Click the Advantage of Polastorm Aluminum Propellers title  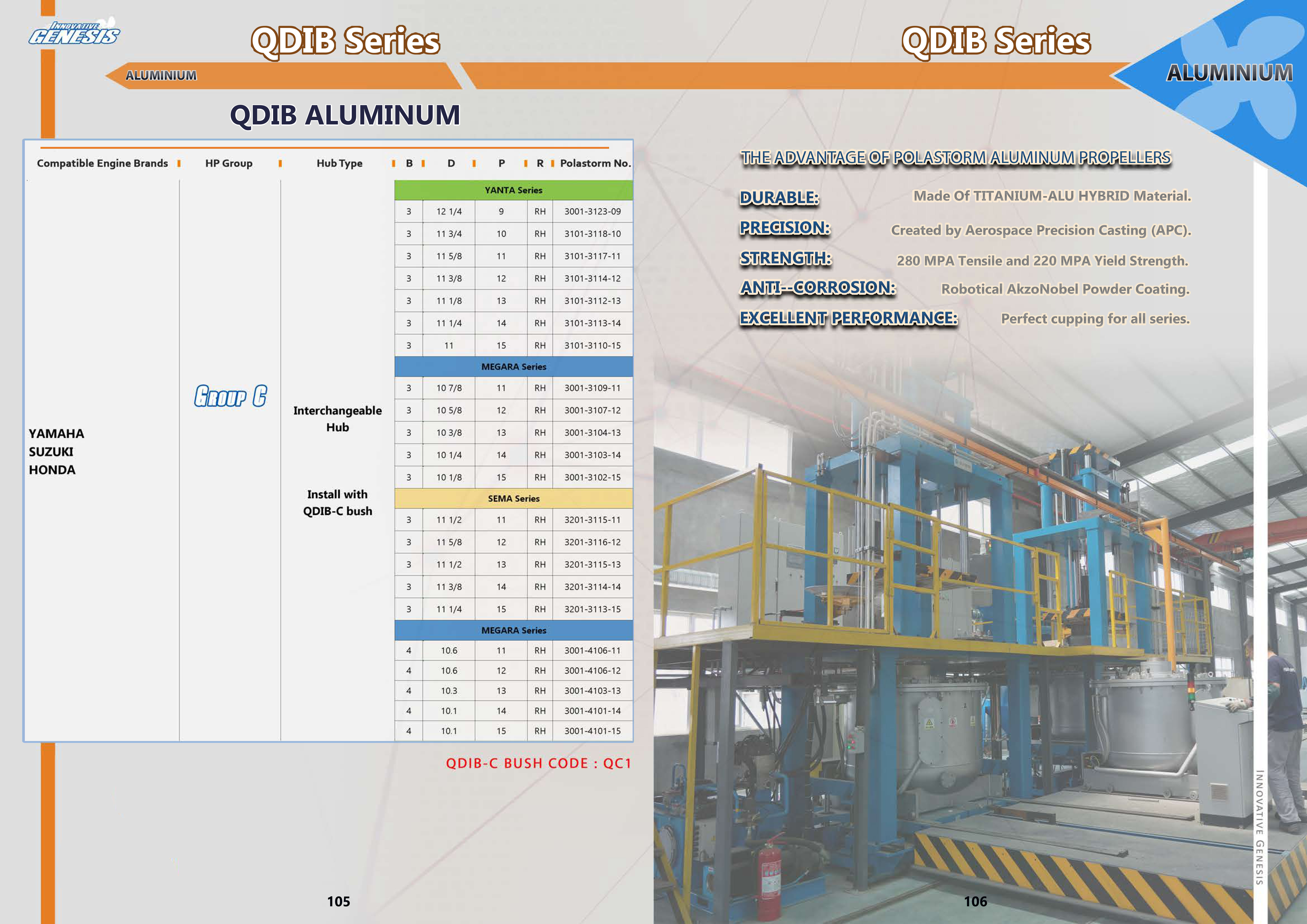[956, 158]
